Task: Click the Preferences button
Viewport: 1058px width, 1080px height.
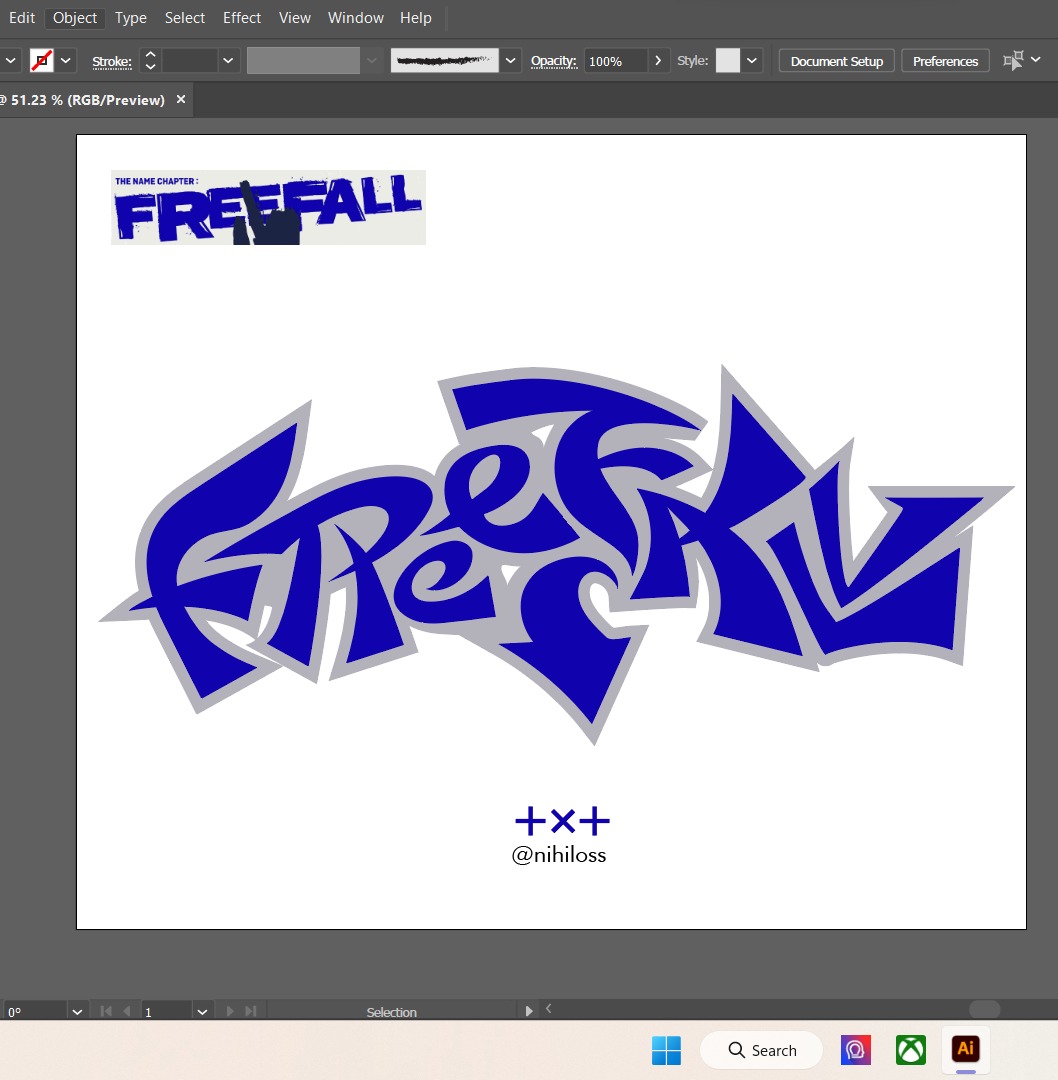Action: [x=945, y=61]
